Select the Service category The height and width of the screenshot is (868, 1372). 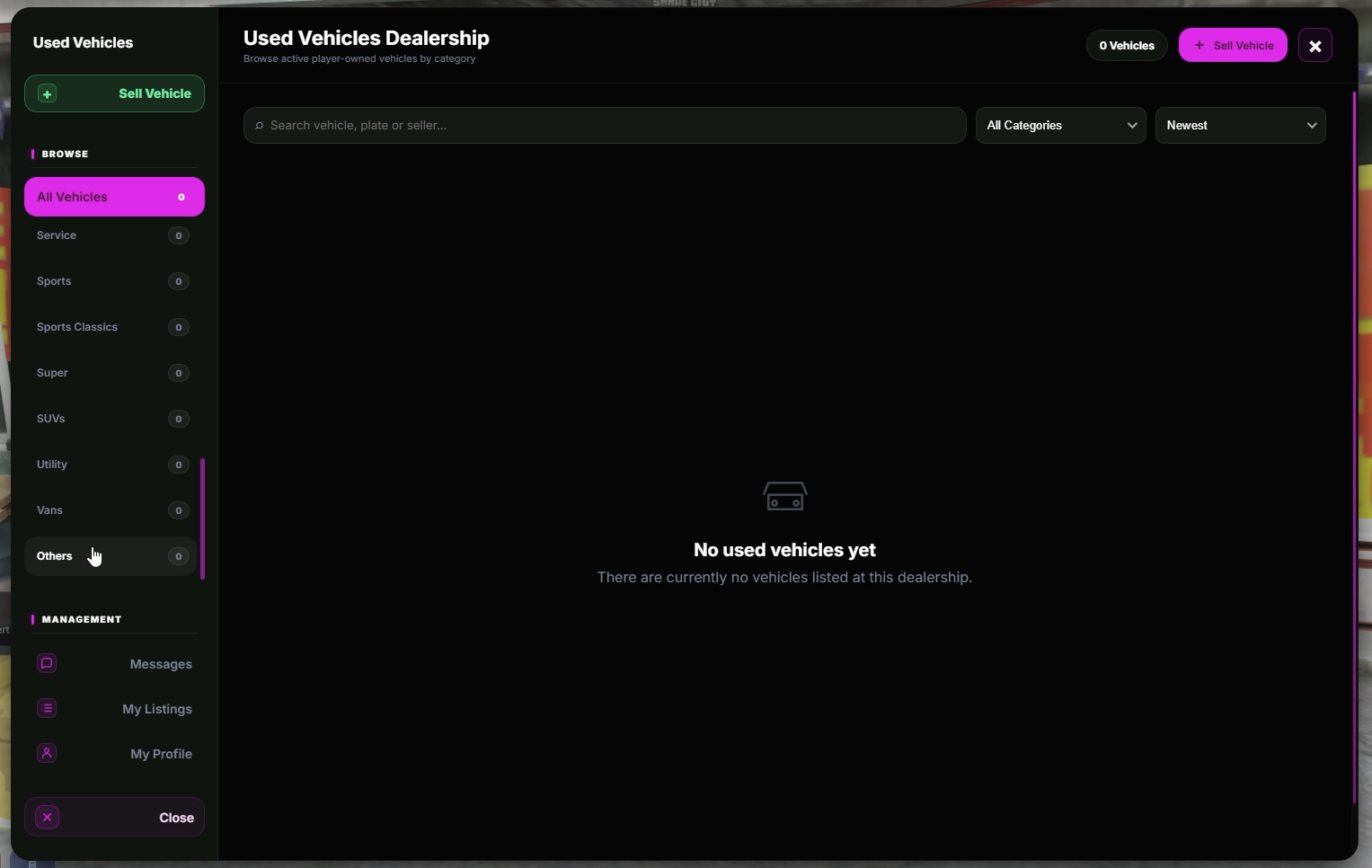(111, 235)
